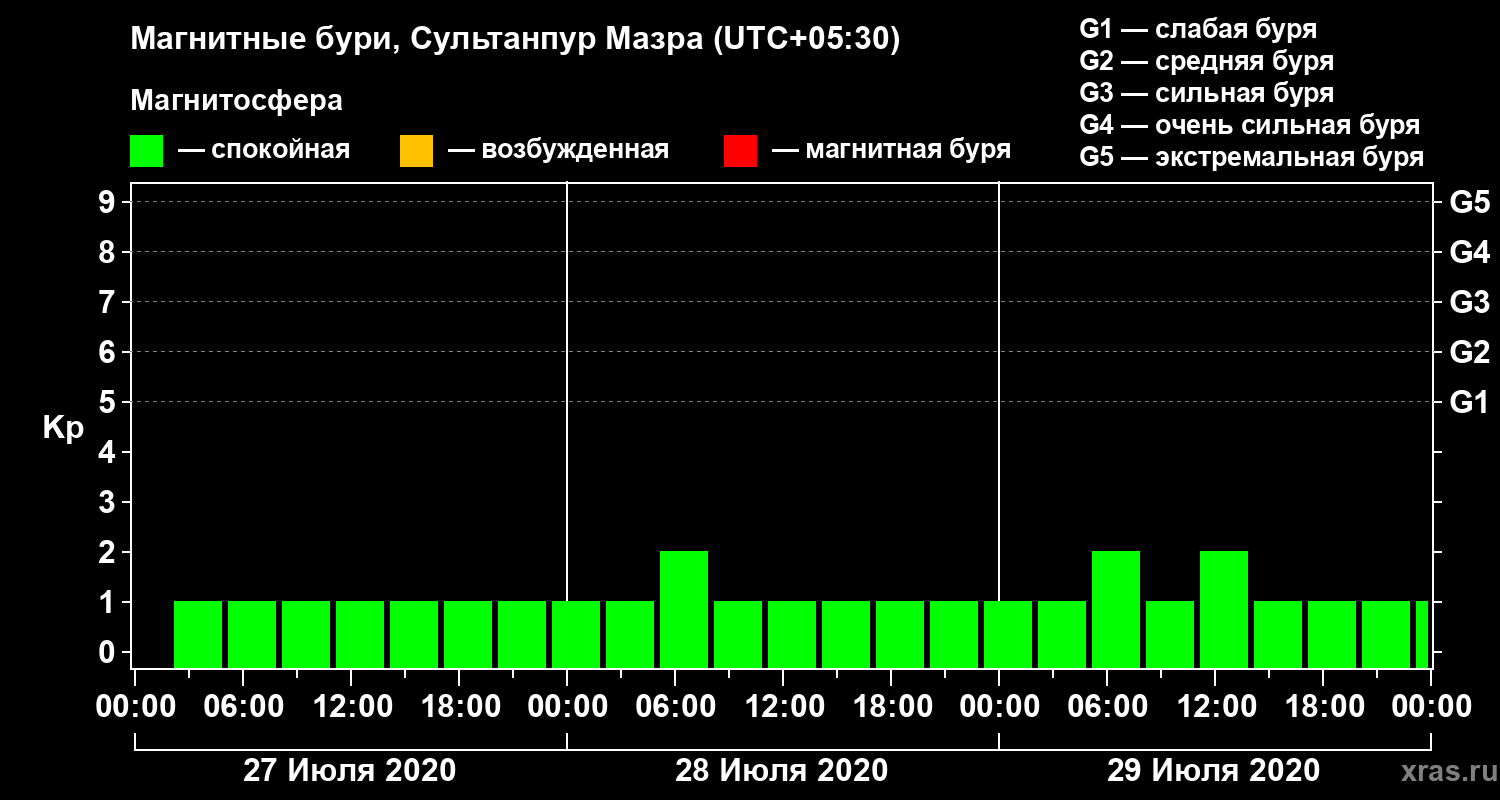Click the Kp 2 bar at 06:00 on 29 Июля
1500x800 pixels.
1116,609
